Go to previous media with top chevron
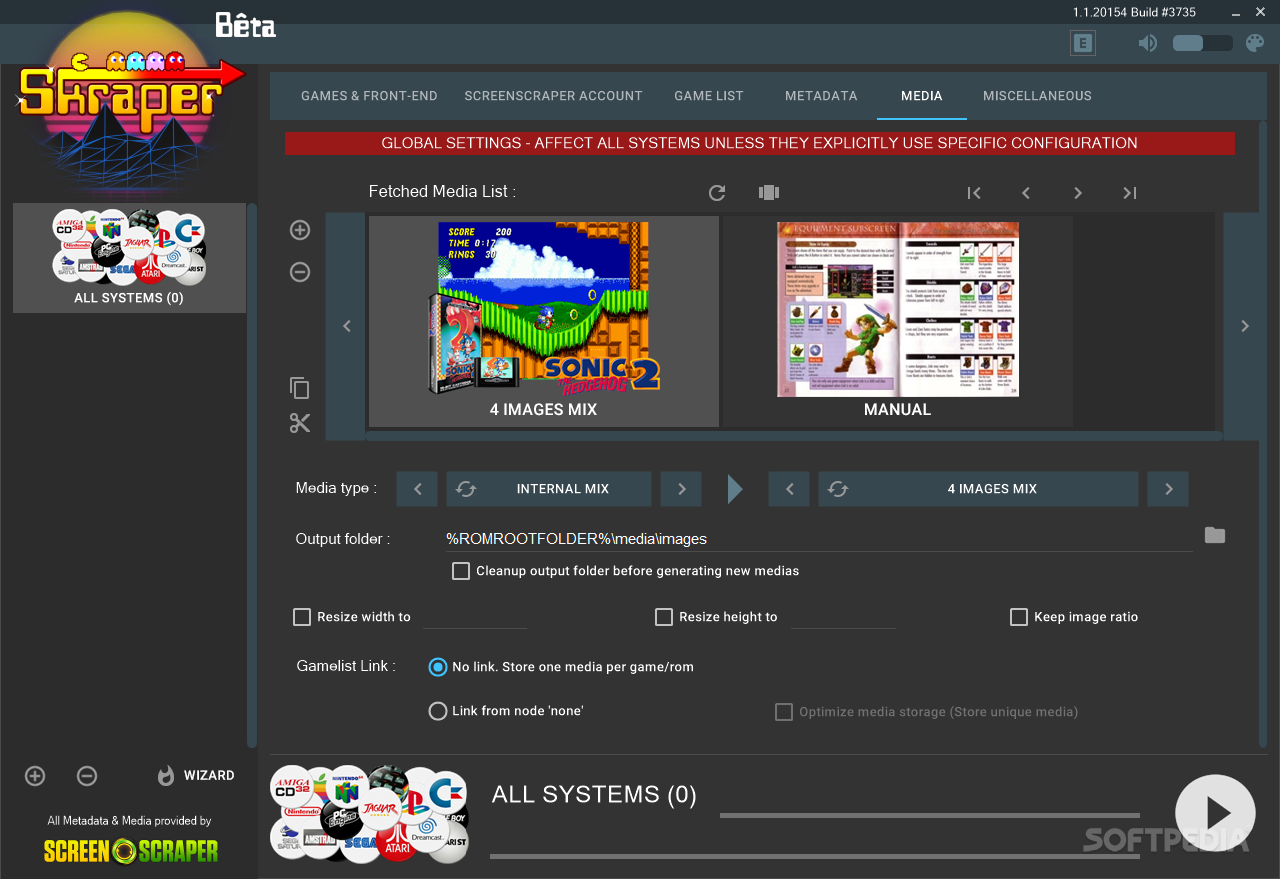Viewport: 1280px width, 879px height. click(x=1026, y=193)
